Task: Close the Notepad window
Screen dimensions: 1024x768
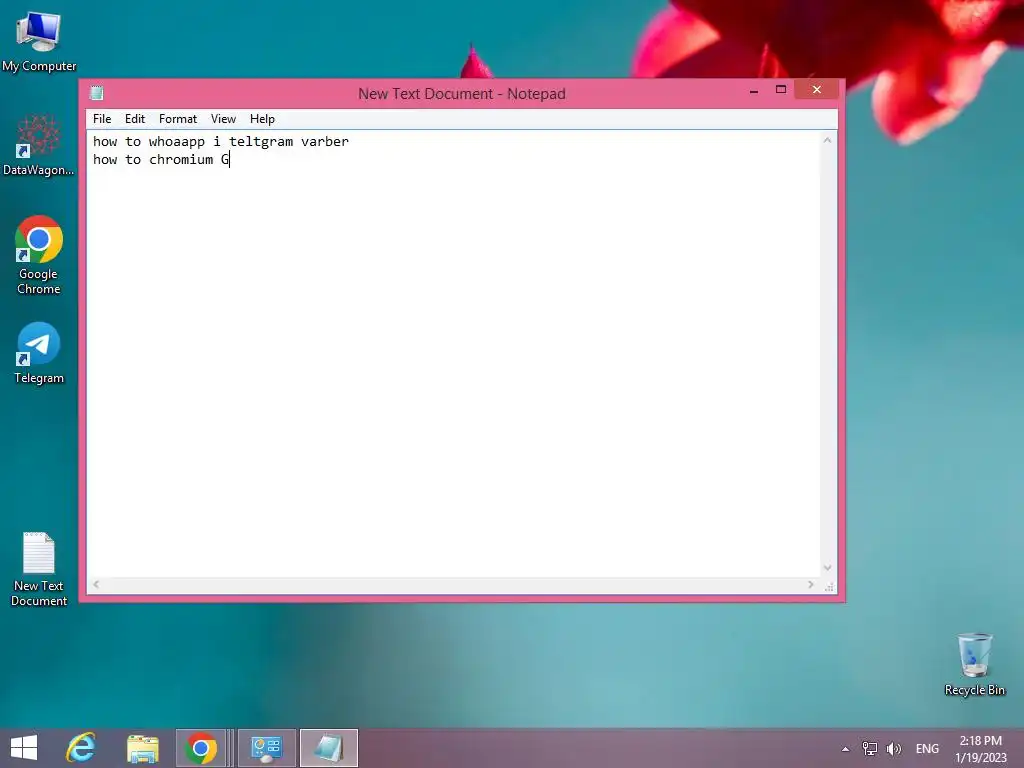Action: [x=816, y=89]
